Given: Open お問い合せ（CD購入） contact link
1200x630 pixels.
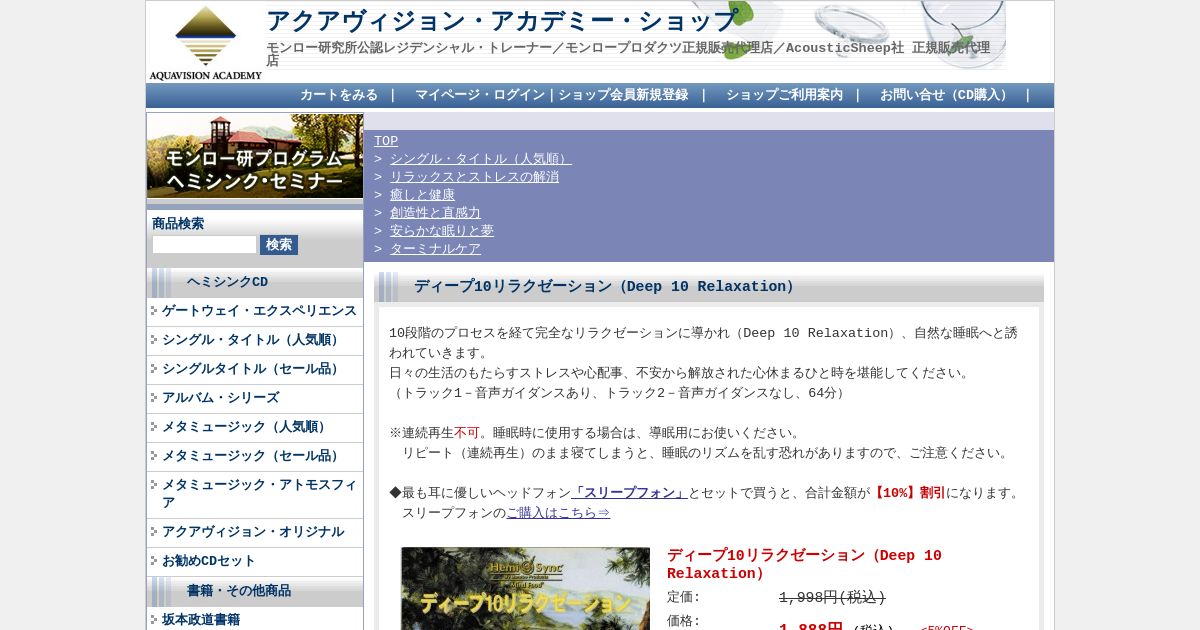Looking at the screenshot, I should (x=946, y=95).
